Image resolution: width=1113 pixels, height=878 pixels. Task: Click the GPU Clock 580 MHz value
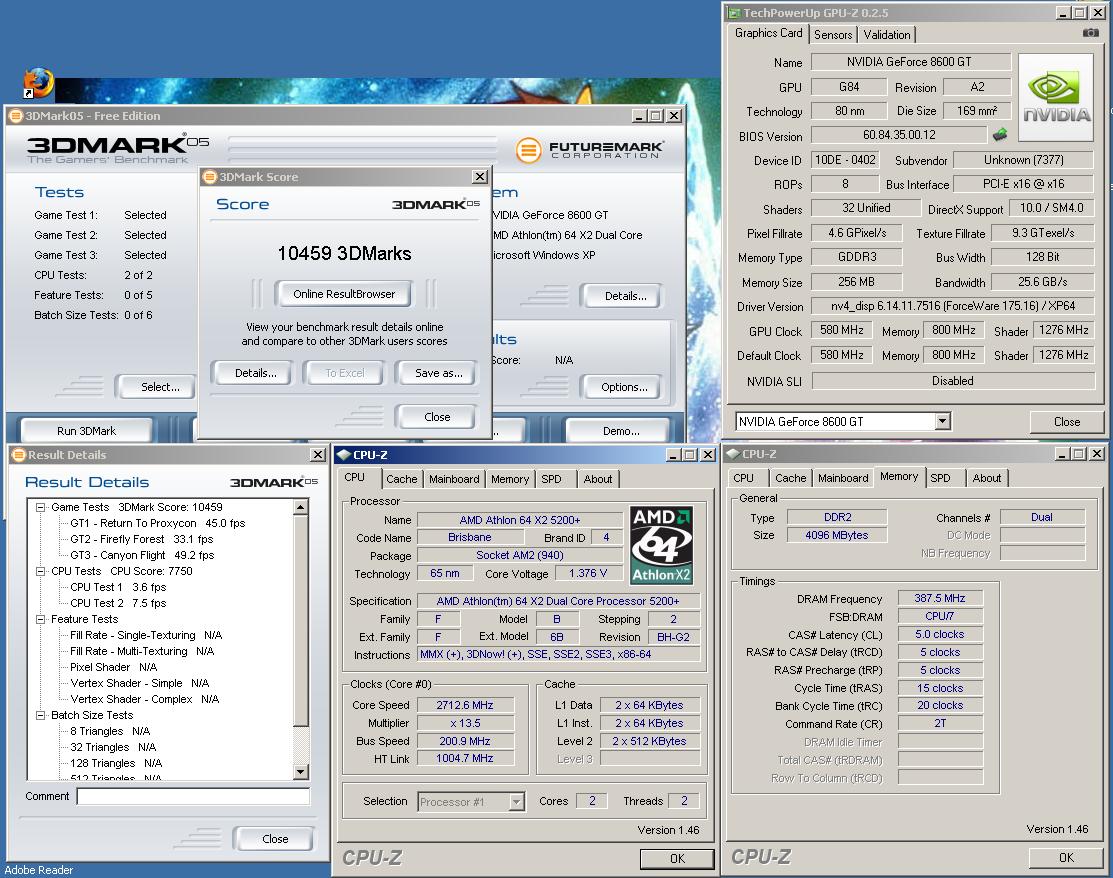[842, 330]
